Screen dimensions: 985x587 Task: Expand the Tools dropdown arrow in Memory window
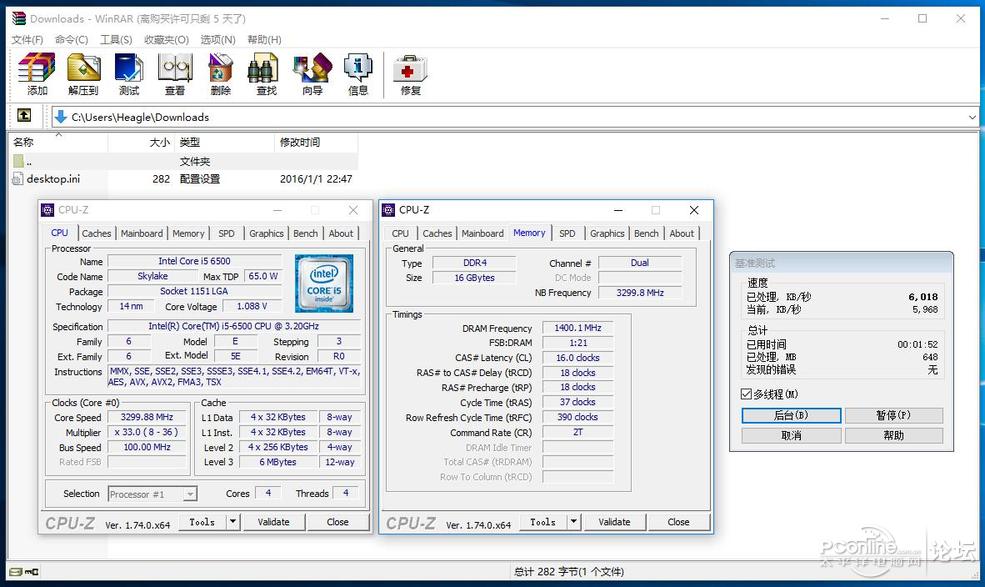(x=574, y=522)
